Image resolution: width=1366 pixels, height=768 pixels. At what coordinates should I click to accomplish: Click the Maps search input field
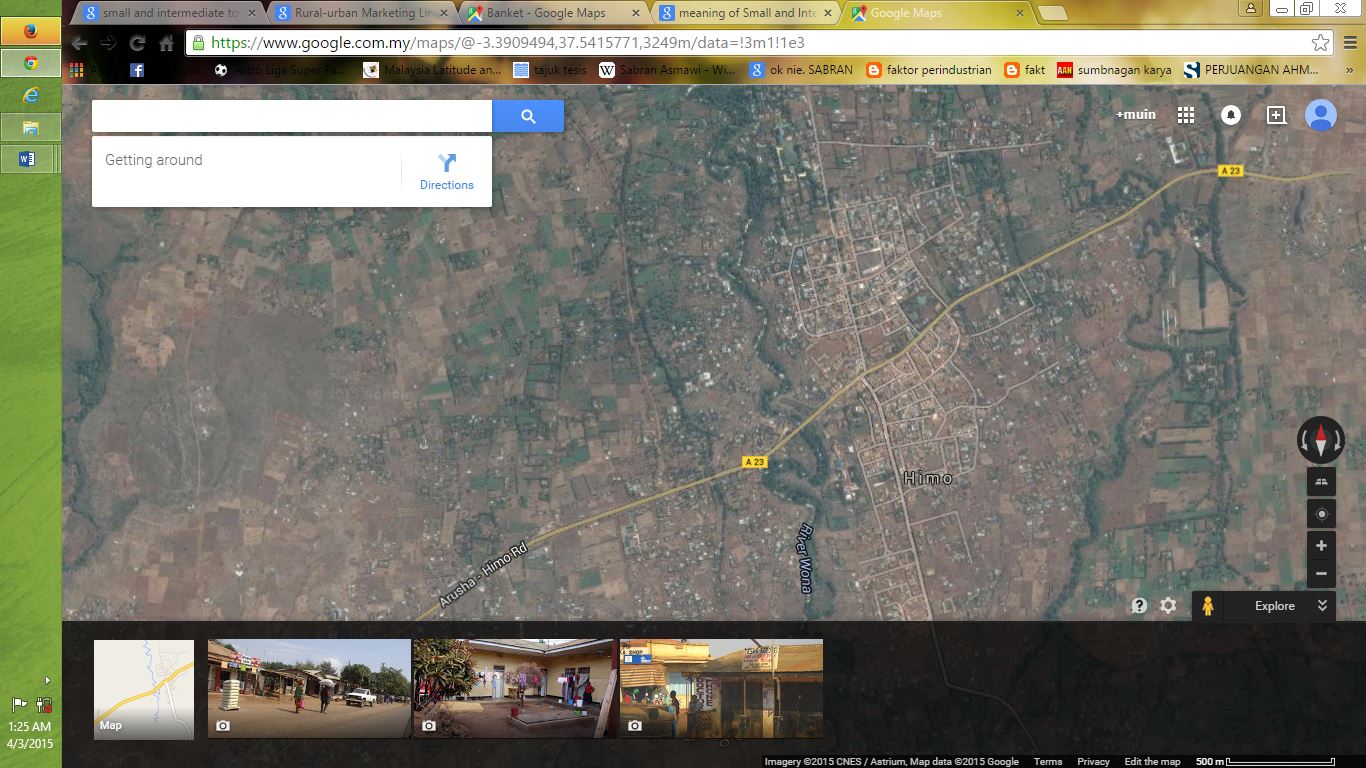pos(292,116)
